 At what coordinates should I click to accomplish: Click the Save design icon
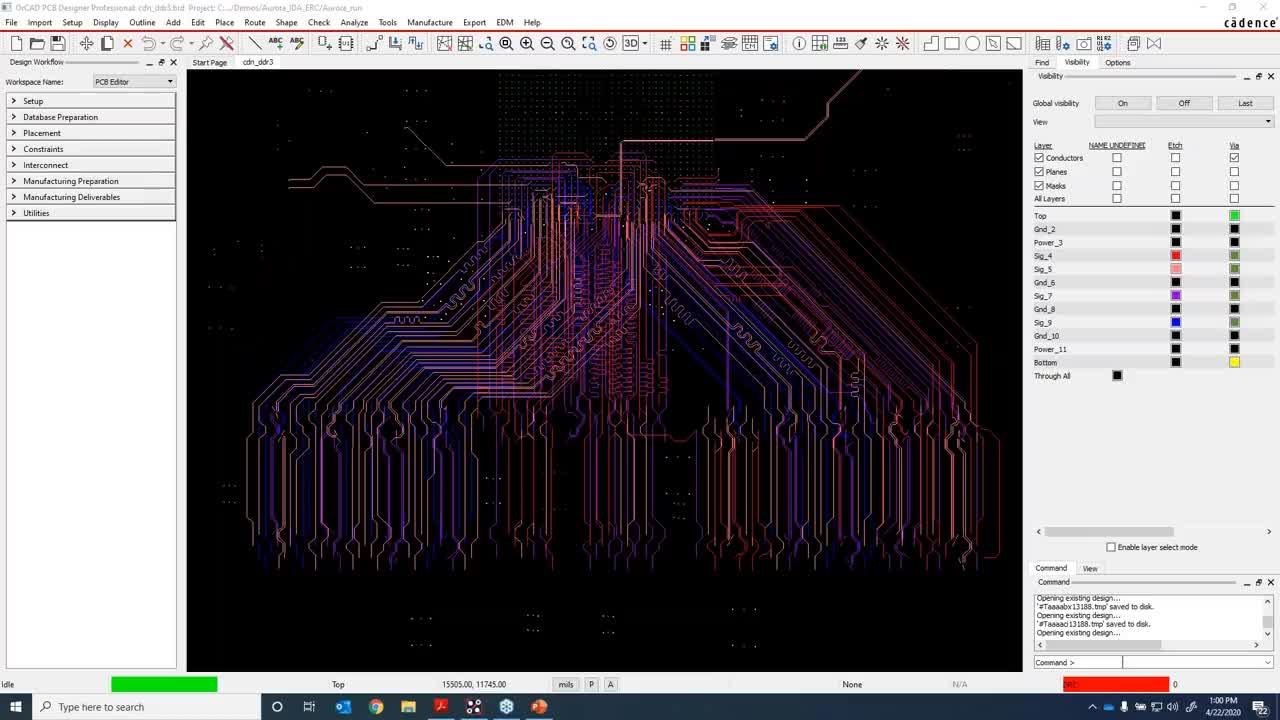58,43
